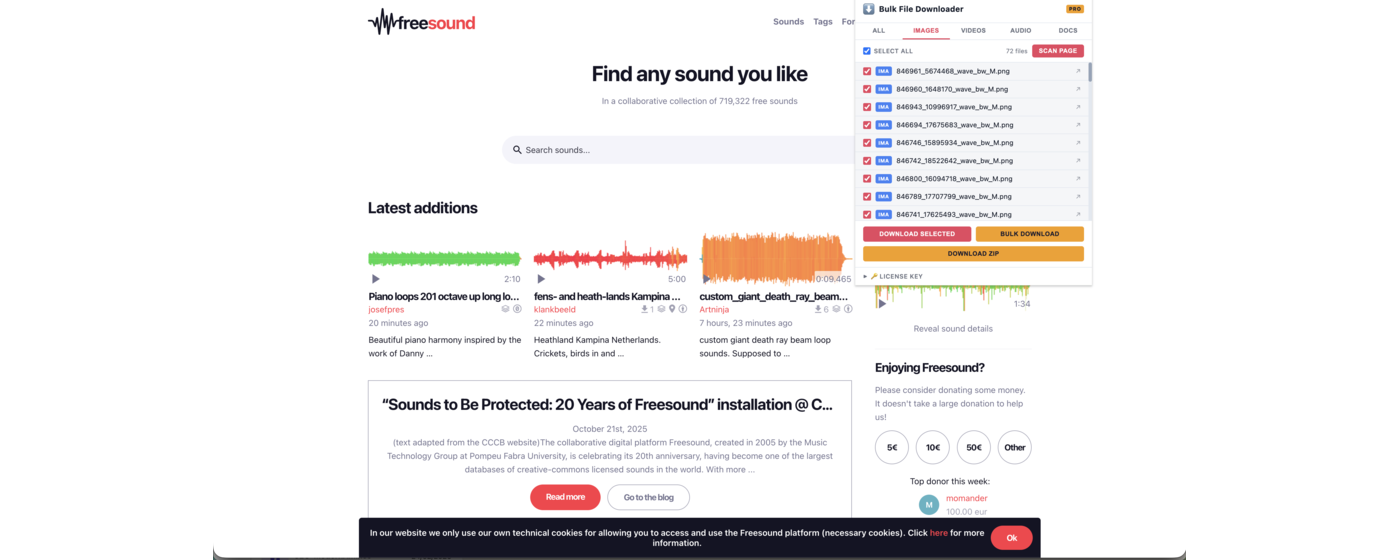This screenshot has width=1400, height=560.
Task: Click the download count icon on klankbeeld sound
Action: point(645,309)
